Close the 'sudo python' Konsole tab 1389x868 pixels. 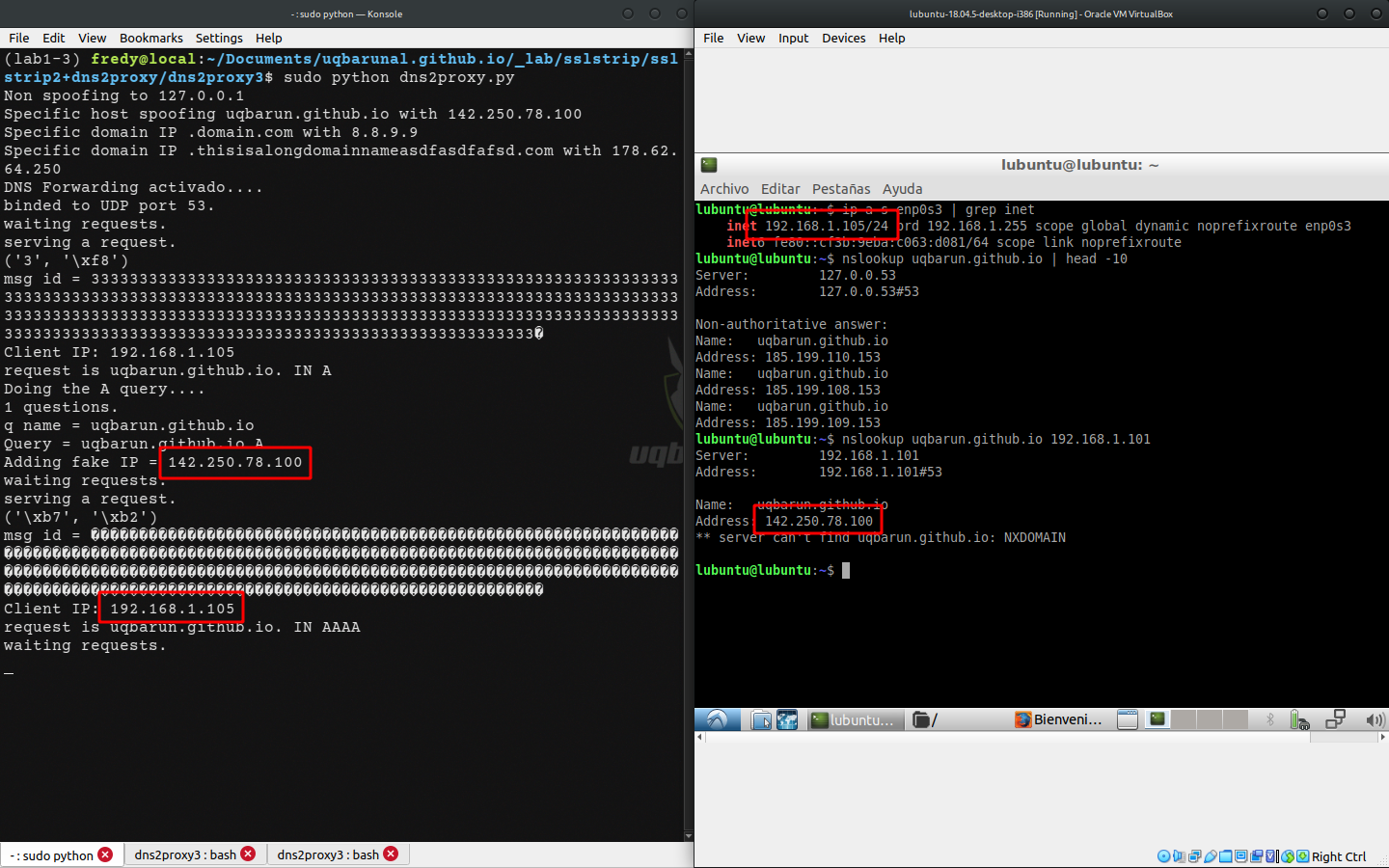pyautogui.click(x=105, y=854)
